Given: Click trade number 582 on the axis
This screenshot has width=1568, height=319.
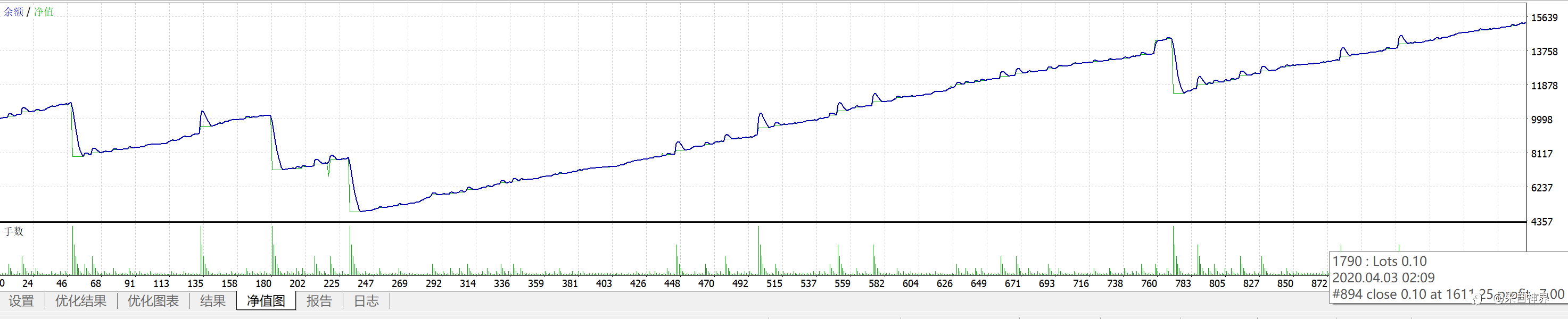Looking at the screenshot, I should click(877, 283).
